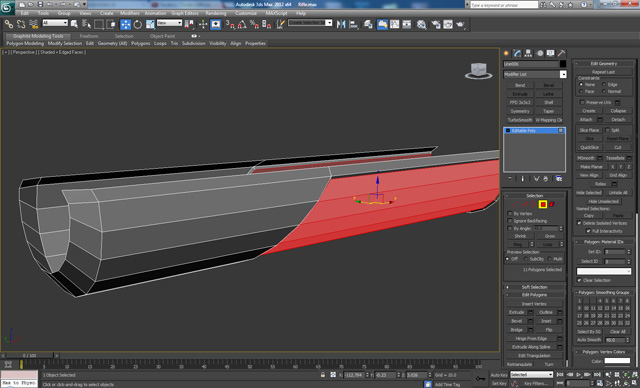
Task: Select the Edge constraint radio button
Action: (x=604, y=84)
